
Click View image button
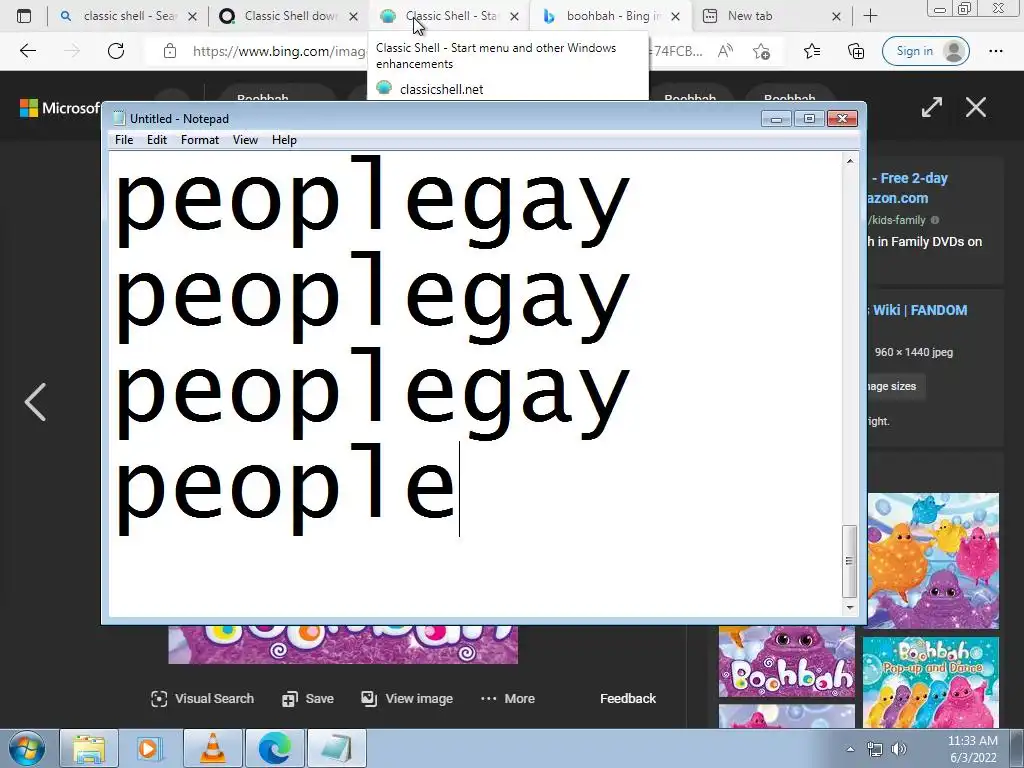point(407,698)
